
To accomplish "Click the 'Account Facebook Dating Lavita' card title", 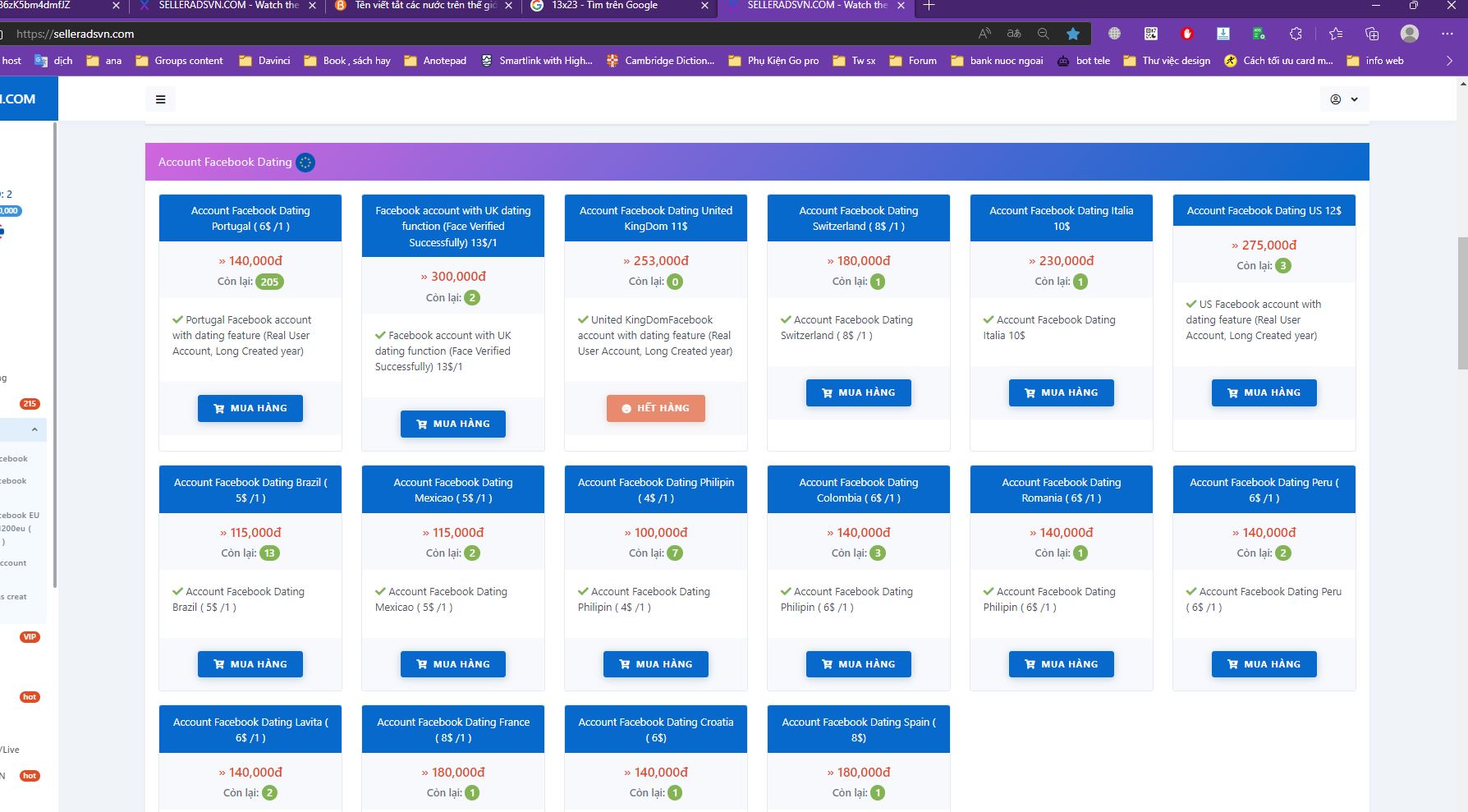I will 250,730.
